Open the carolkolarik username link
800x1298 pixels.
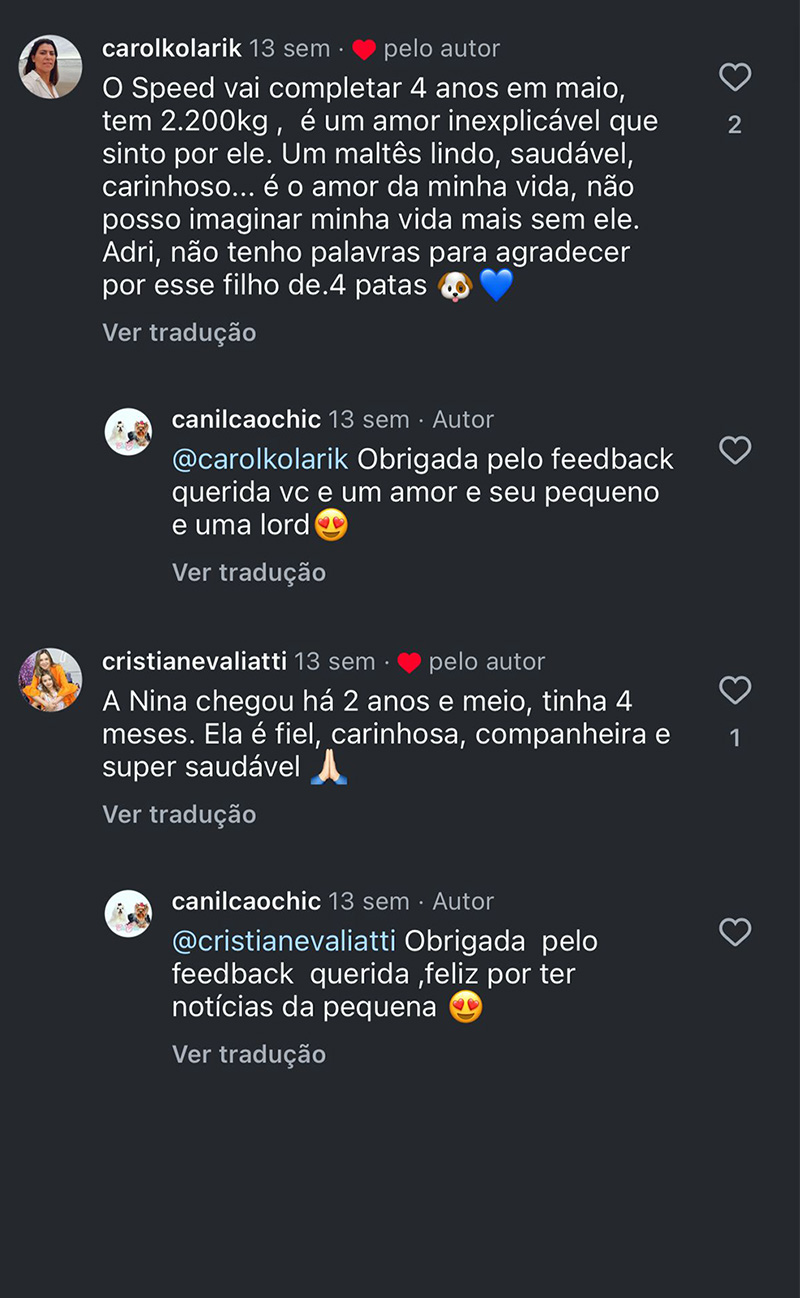click(172, 48)
